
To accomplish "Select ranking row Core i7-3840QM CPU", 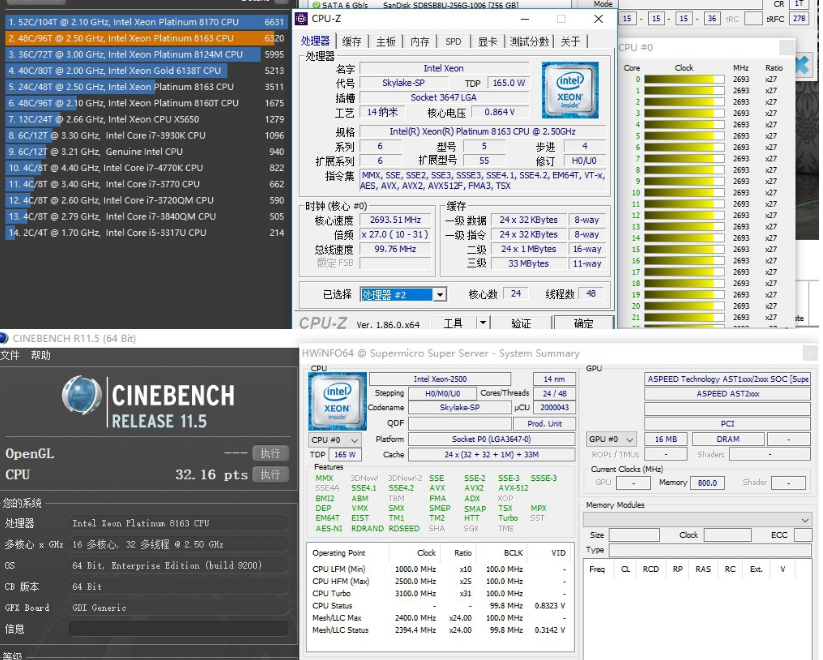I will pos(145,216).
